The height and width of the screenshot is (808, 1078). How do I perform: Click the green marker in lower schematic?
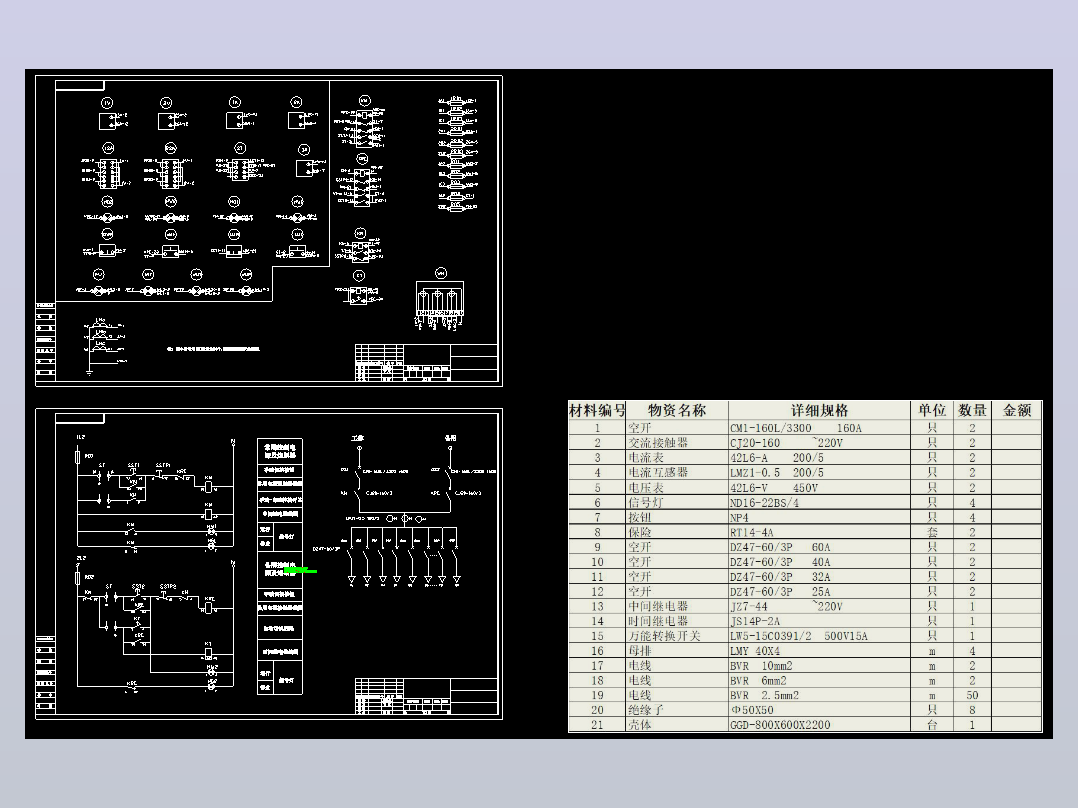(x=300, y=570)
